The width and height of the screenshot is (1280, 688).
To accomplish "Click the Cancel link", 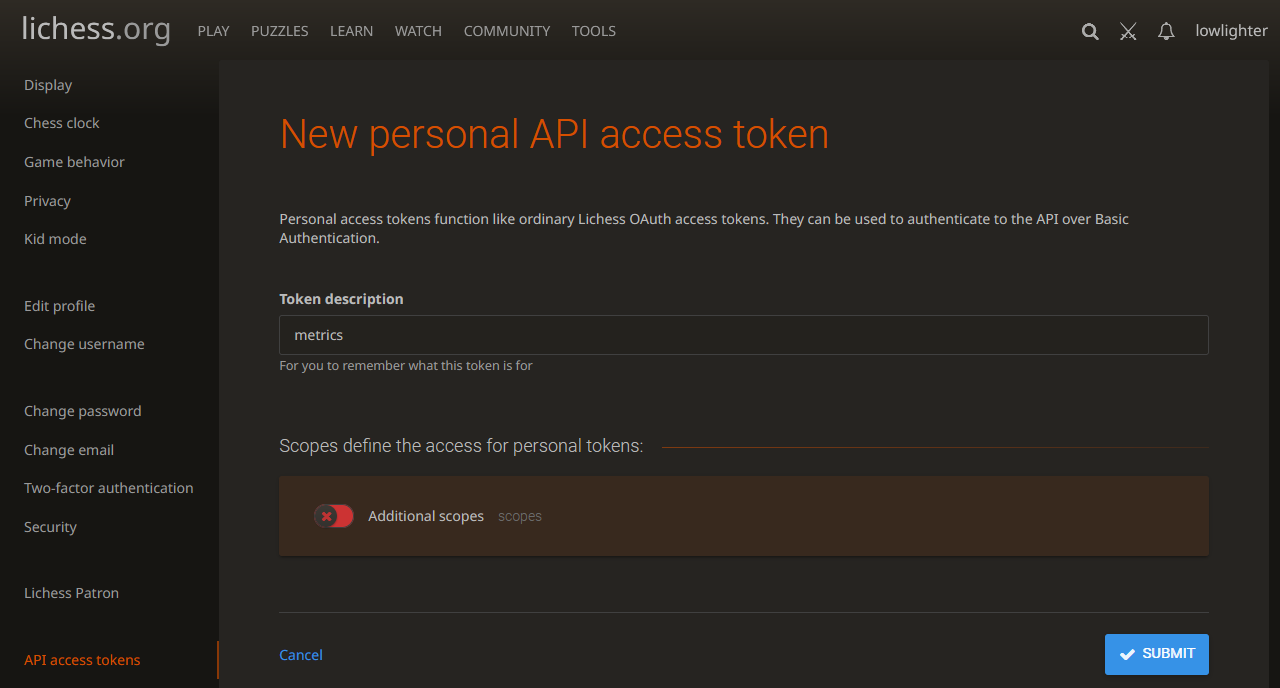I will click(301, 655).
